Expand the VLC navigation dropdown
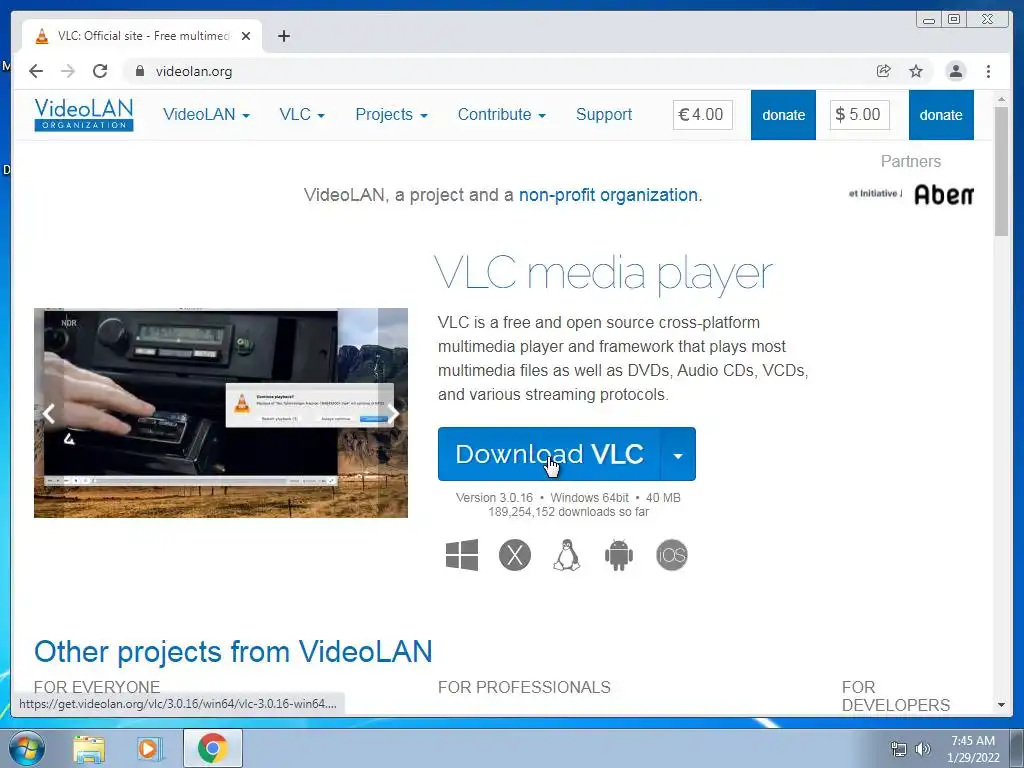This screenshot has width=1024, height=768. coord(302,115)
